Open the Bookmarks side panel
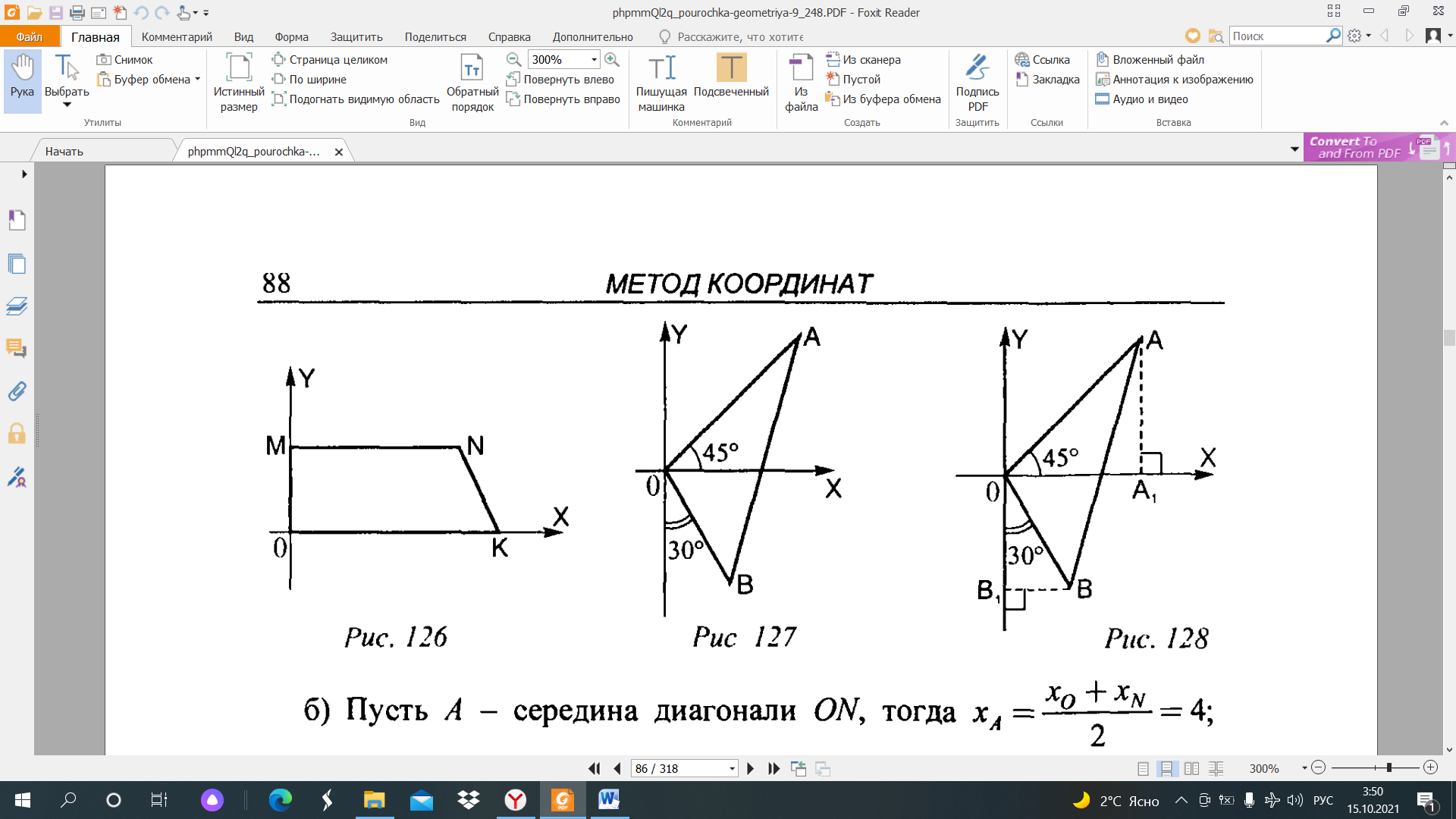This screenshot has height=819, width=1456. 17,220
